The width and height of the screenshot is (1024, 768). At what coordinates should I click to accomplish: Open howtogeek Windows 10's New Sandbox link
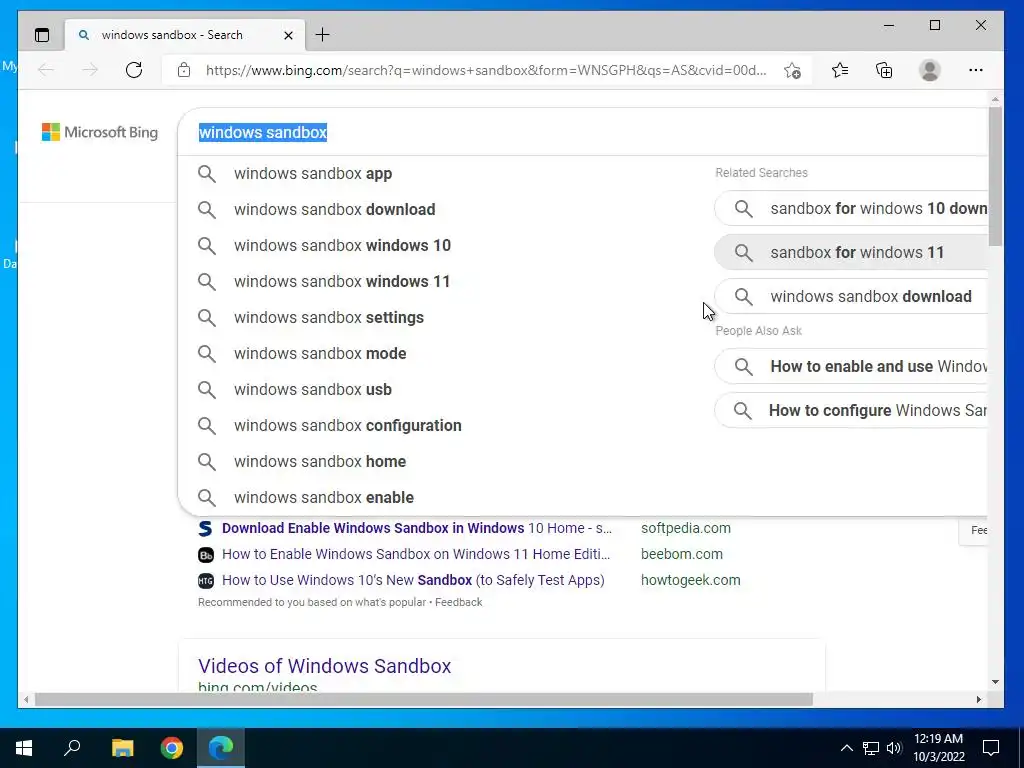pos(413,580)
